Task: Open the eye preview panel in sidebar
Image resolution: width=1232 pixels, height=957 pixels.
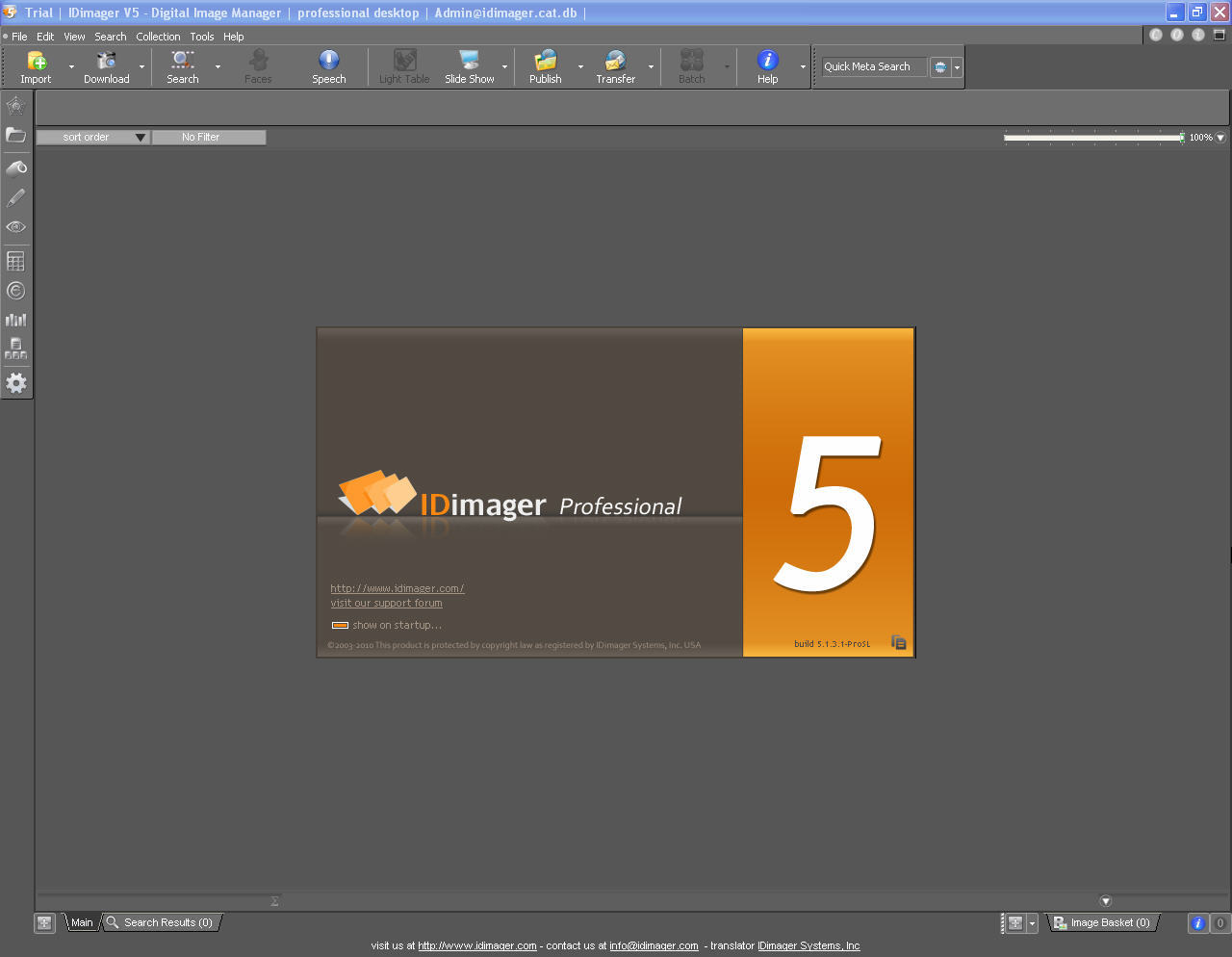Action: 15,227
